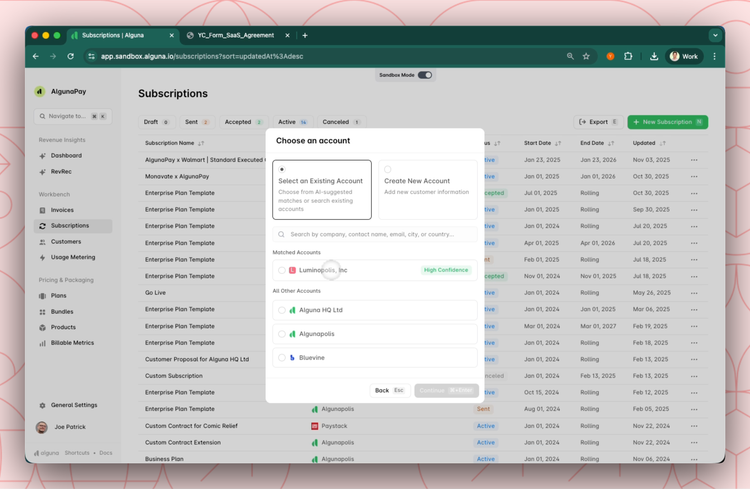Open Business Plan subscription row
This screenshot has width=750, height=489.
pyautogui.click(x=164, y=459)
